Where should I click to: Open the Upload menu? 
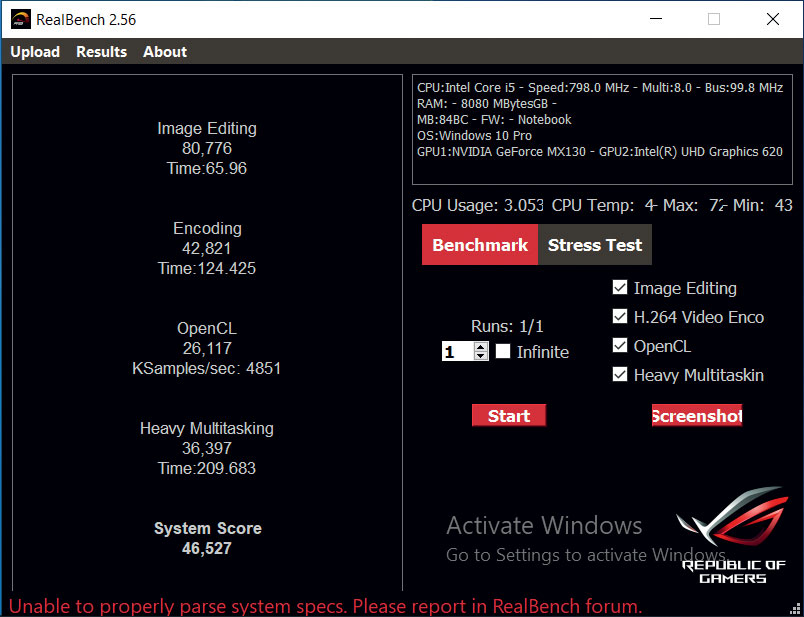tap(35, 52)
